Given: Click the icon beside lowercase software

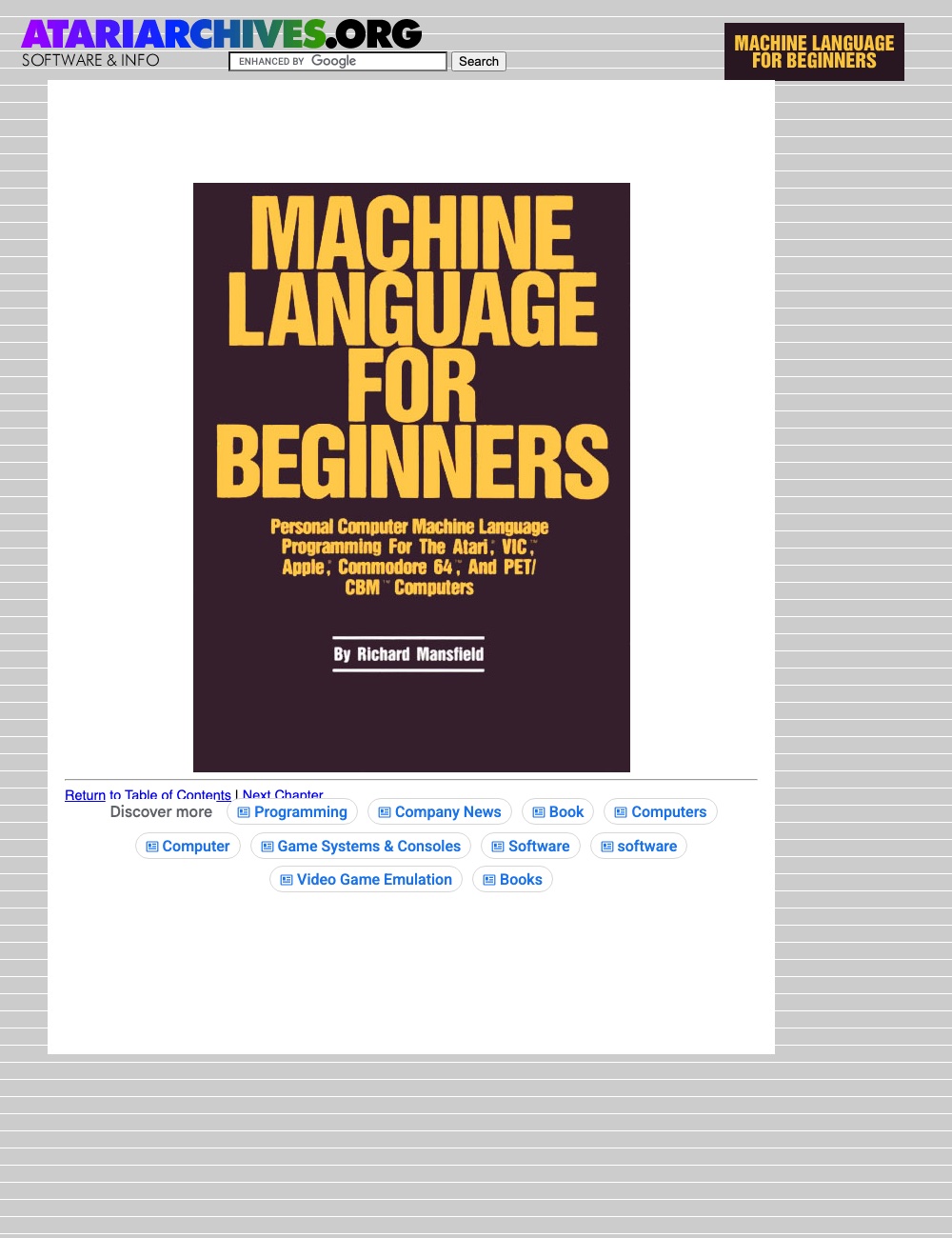Looking at the screenshot, I should 607,847.
